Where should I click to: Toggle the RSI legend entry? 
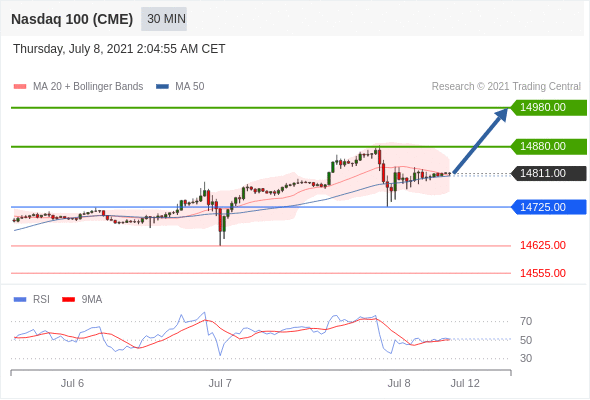click(x=32, y=300)
